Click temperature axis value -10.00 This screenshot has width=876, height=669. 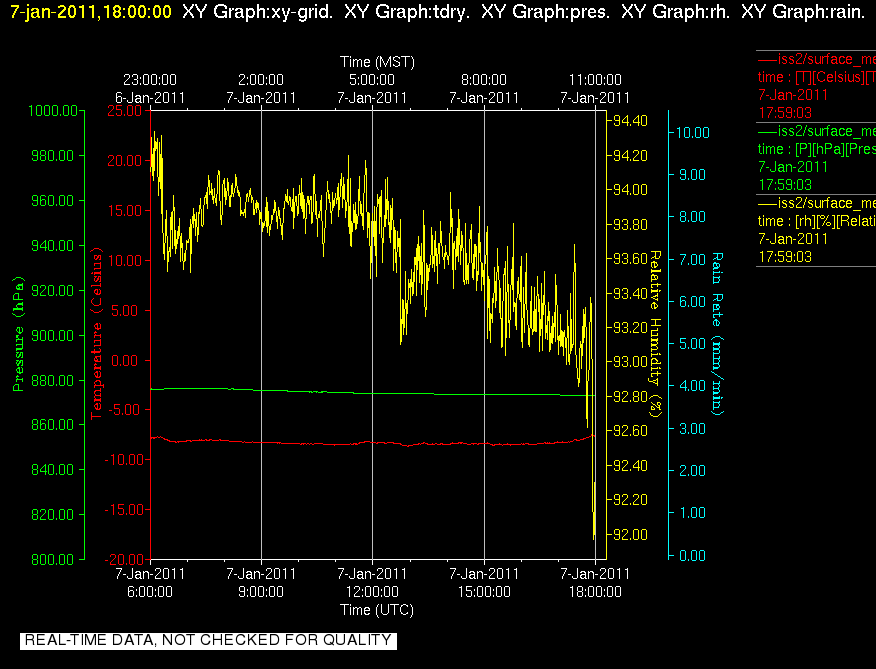coord(125,459)
